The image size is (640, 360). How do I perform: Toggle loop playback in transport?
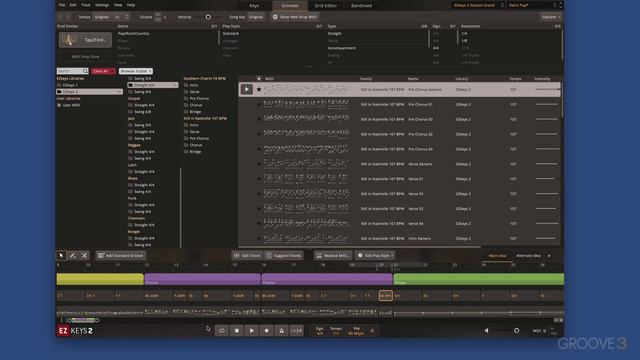(222, 331)
